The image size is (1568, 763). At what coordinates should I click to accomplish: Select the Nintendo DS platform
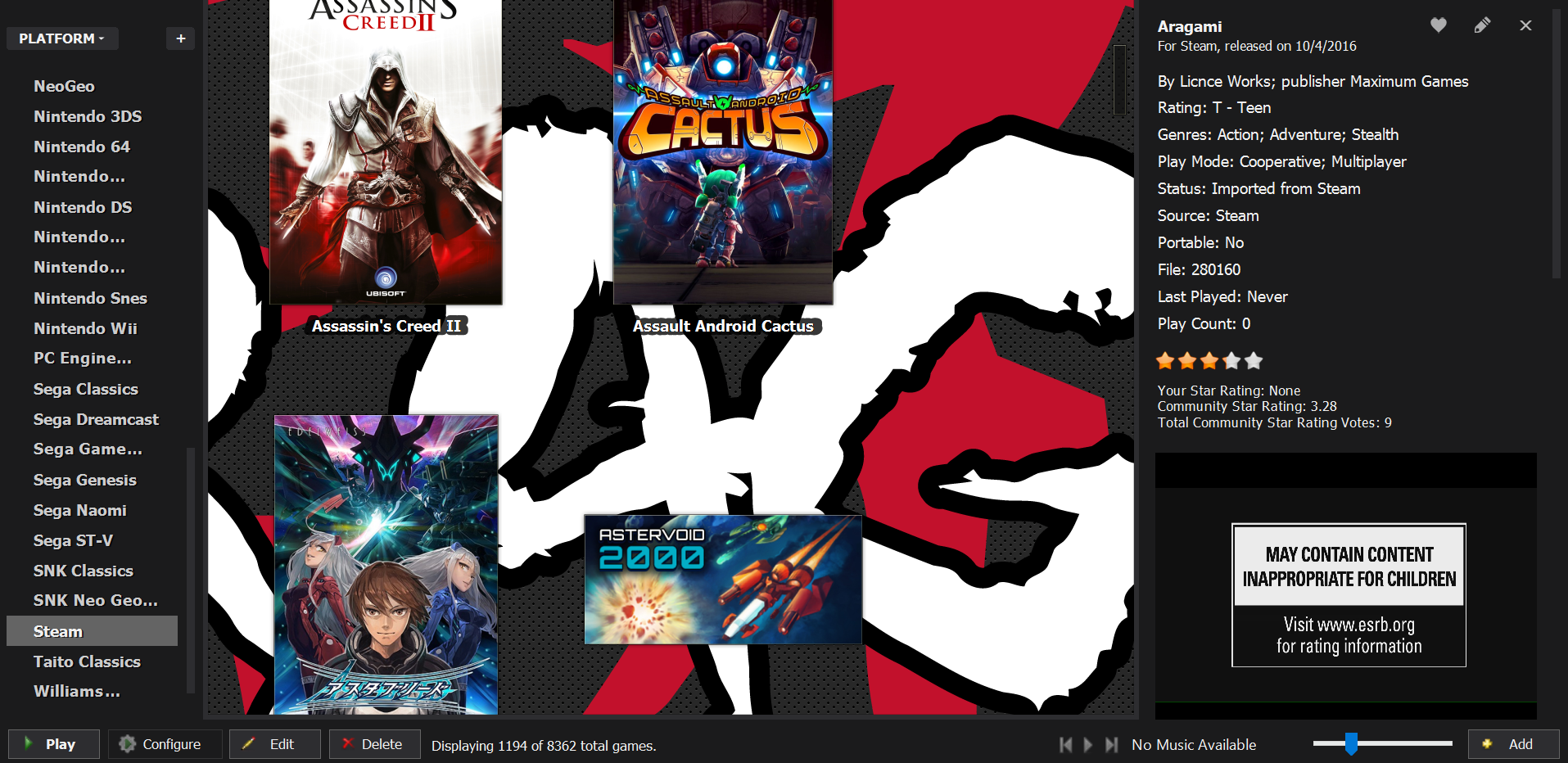coord(83,207)
